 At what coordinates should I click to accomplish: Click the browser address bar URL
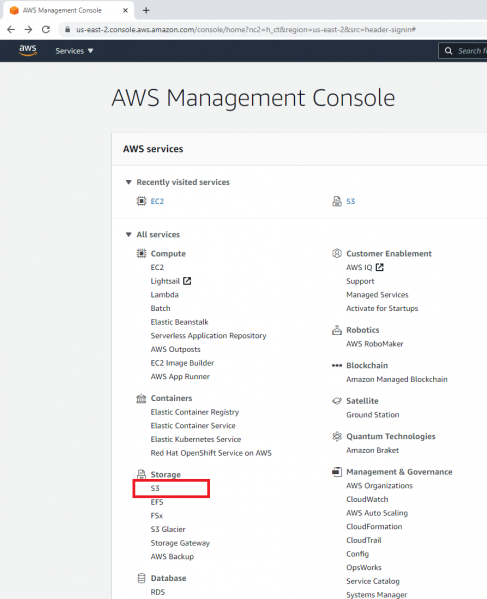(246, 29)
